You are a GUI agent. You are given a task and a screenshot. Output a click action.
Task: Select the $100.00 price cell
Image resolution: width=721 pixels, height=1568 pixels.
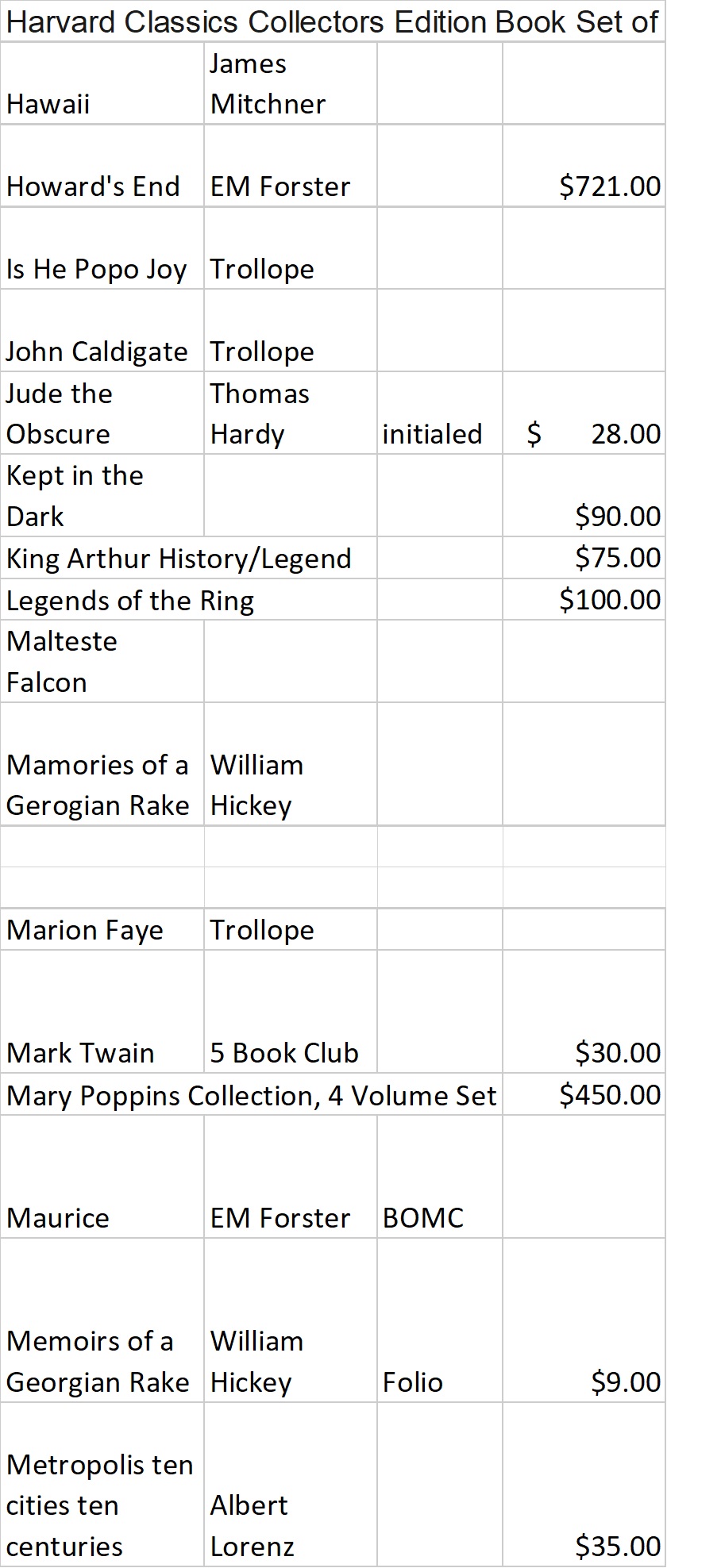pyautogui.click(x=584, y=599)
